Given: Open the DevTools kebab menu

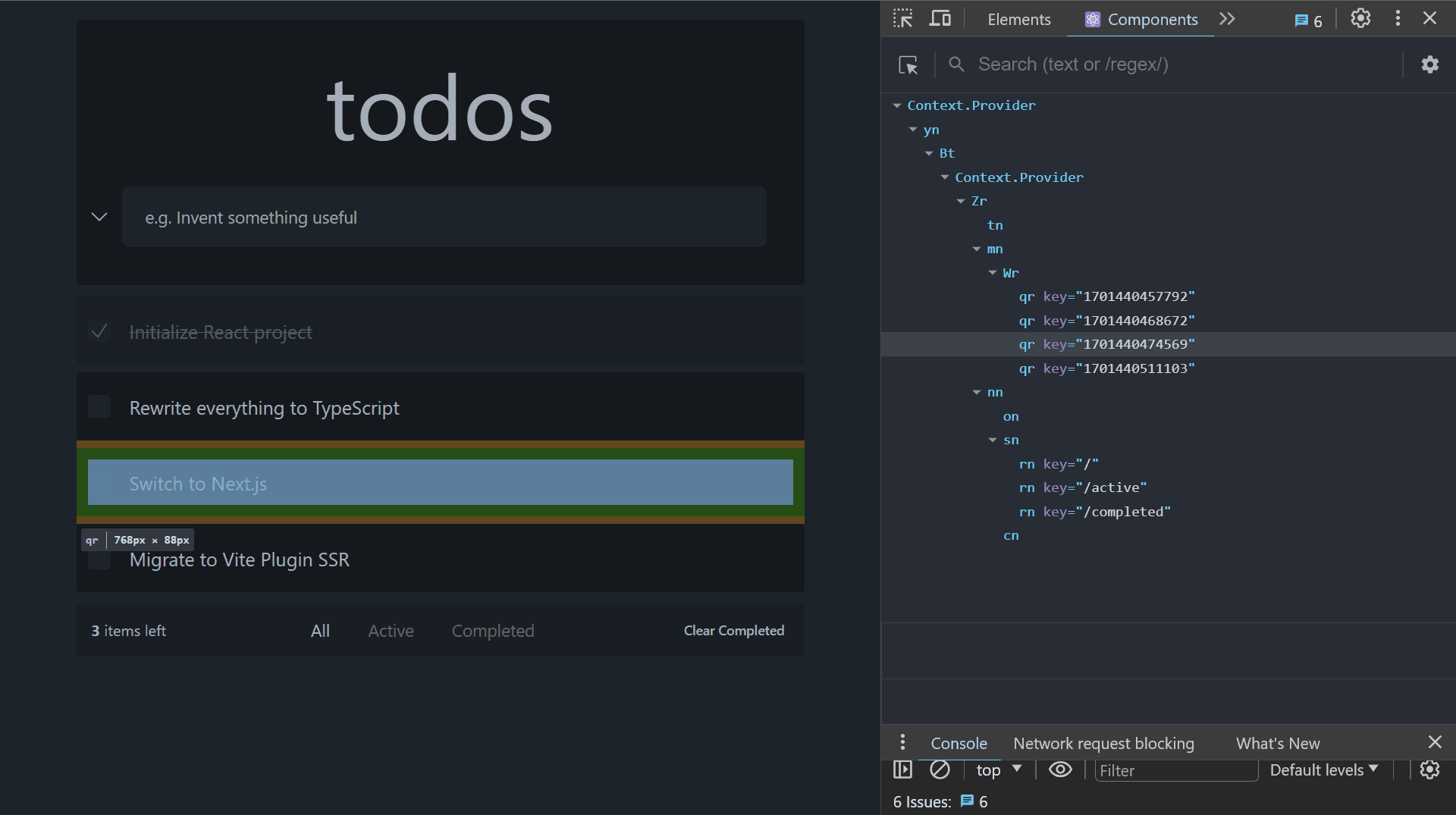Looking at the screenshot, I should tap(1398, 19).
